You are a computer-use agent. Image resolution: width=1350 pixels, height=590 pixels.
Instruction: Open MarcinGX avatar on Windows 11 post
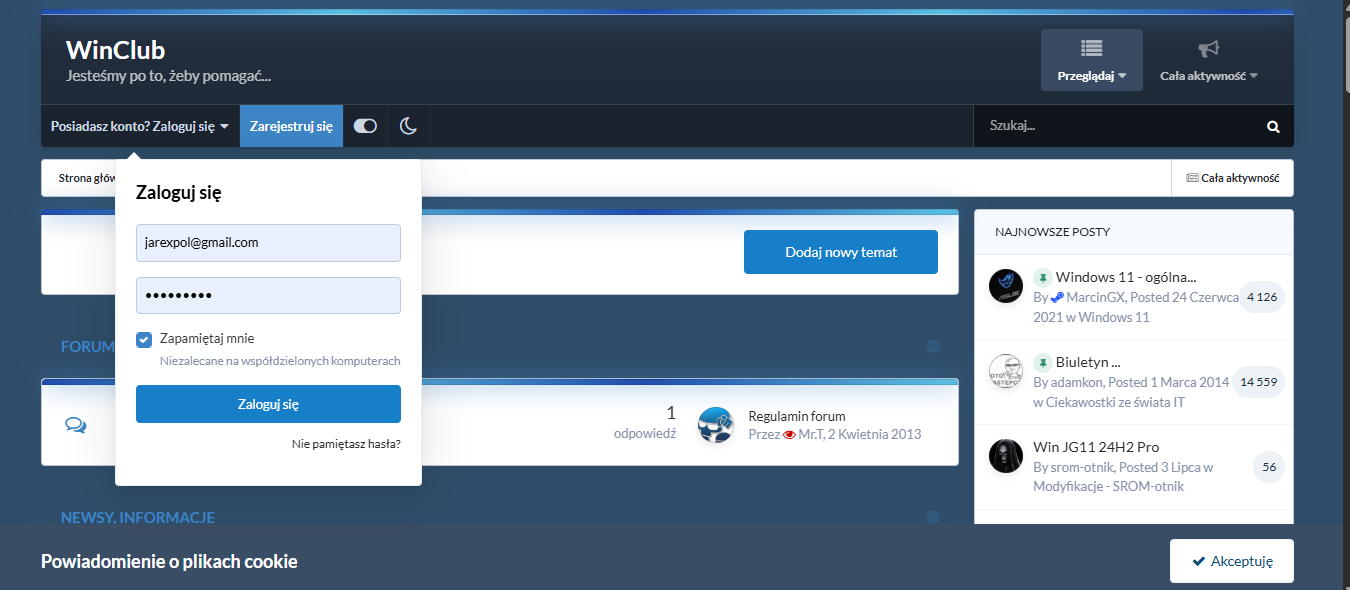(1005, 286)
